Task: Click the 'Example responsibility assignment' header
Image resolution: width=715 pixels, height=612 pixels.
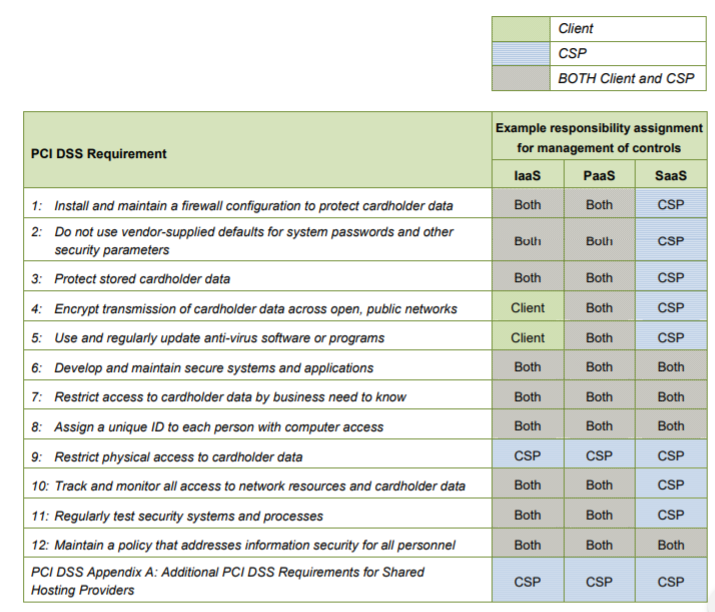Action: (599, 138)
